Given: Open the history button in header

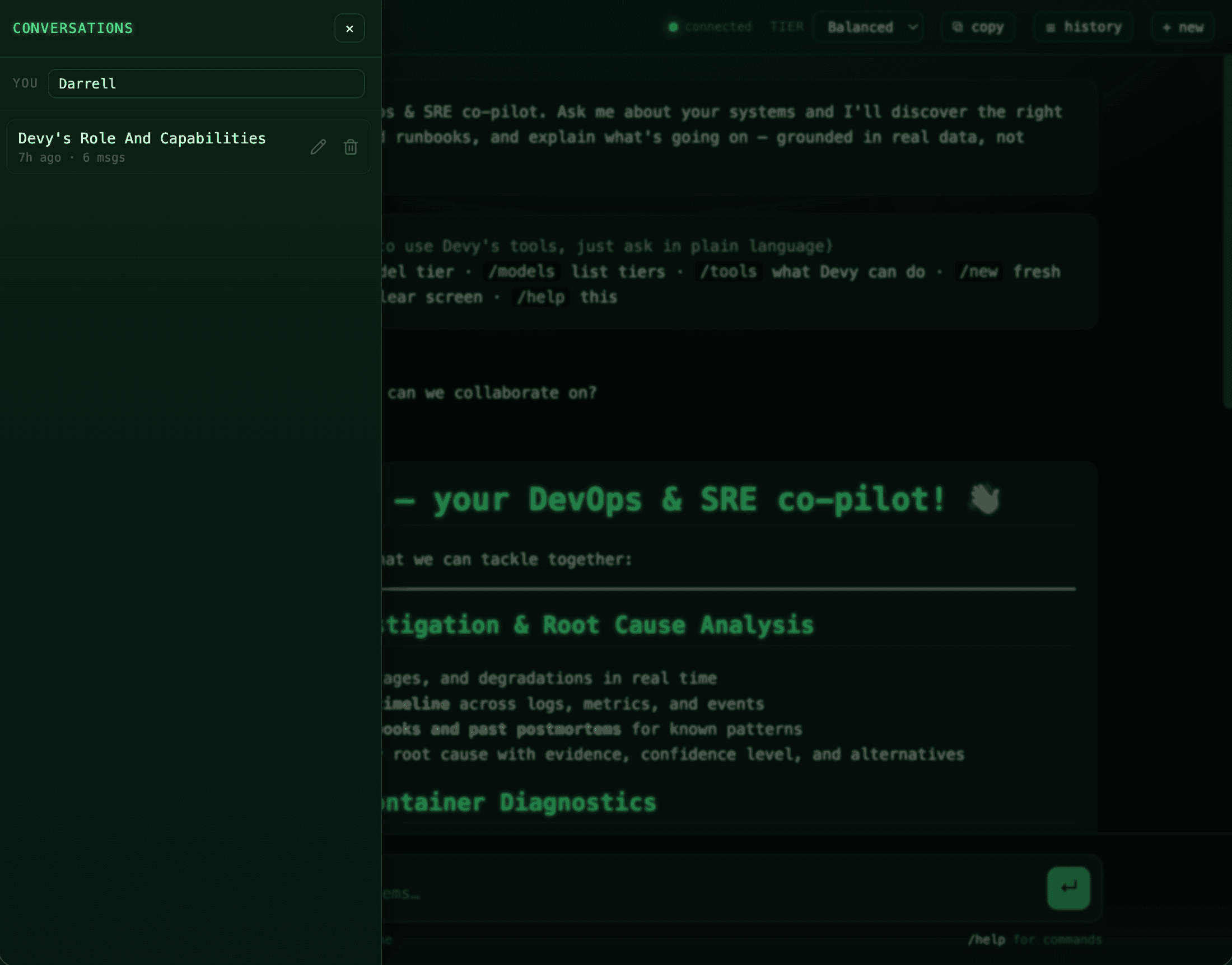Looking at the screenshot, I should point(1084,27).
